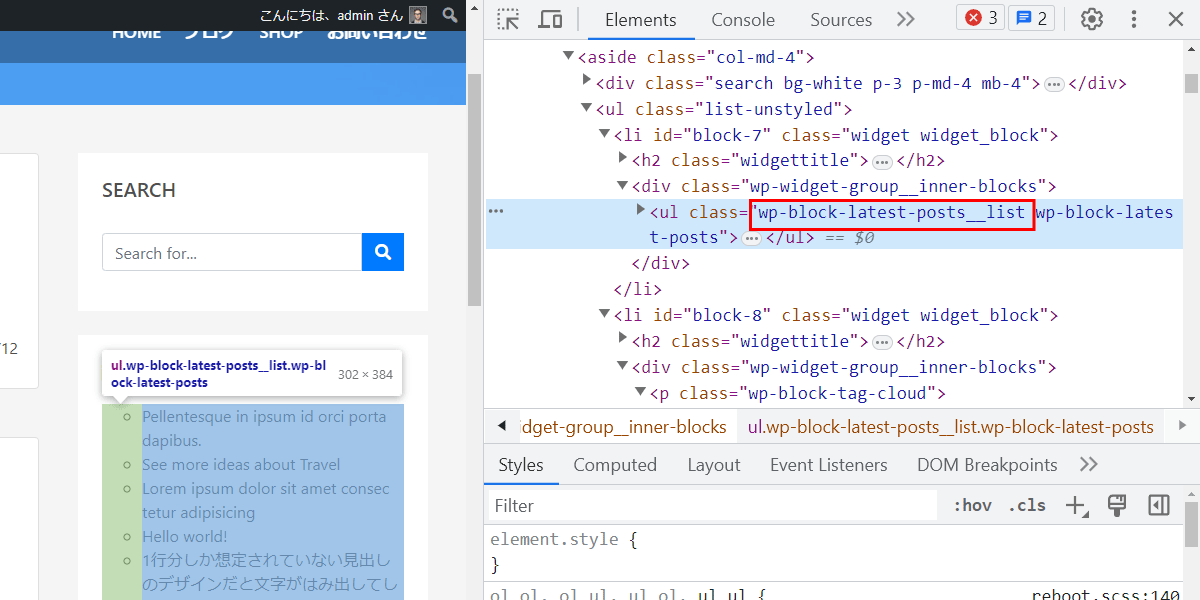
Task: Open the Event Listeners tab
Action: (x=829, y=465)
